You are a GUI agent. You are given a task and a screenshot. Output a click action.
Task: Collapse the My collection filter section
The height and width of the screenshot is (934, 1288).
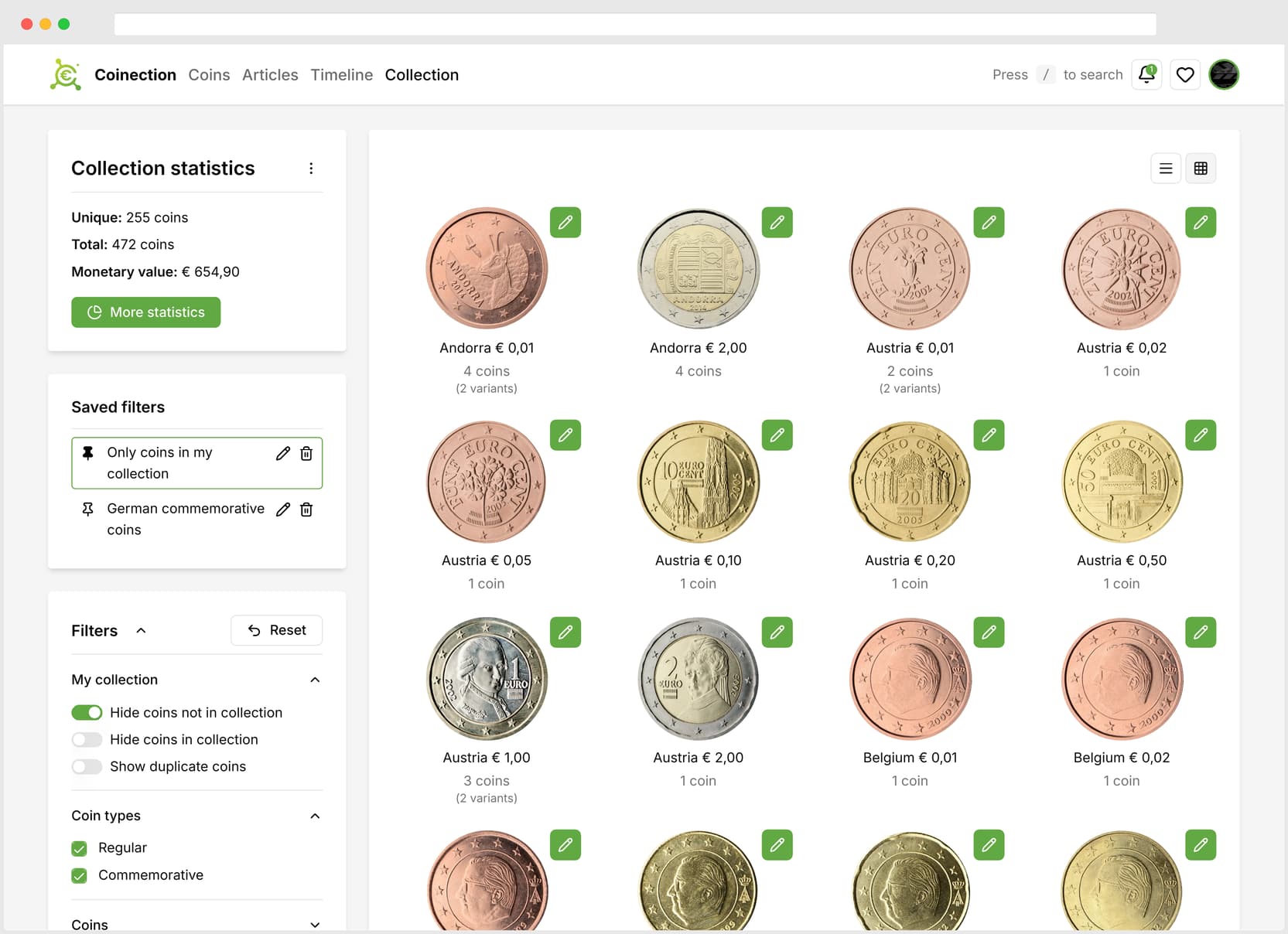tap(315, 680)
